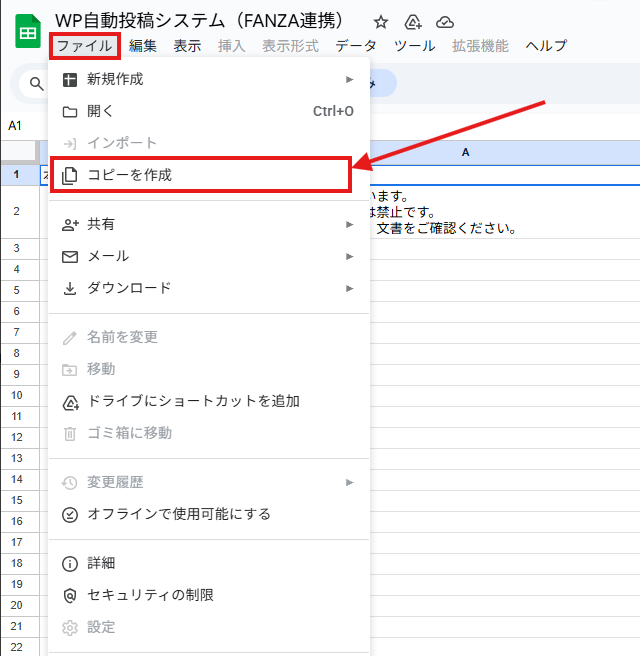
Task: Star this spreadsheet document
Action: click(380, 22)
